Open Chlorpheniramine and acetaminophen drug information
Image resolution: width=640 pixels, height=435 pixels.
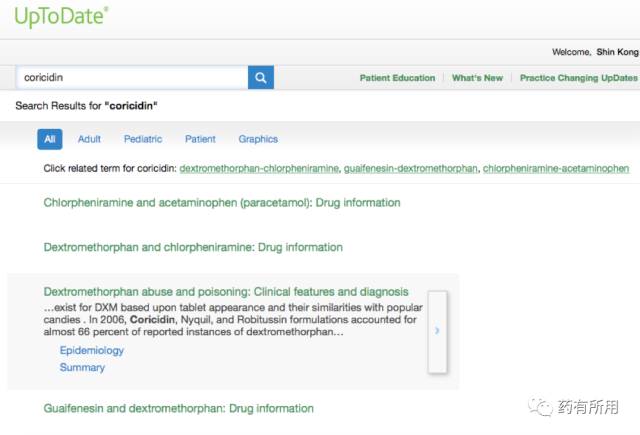click(x=222, y=203)
